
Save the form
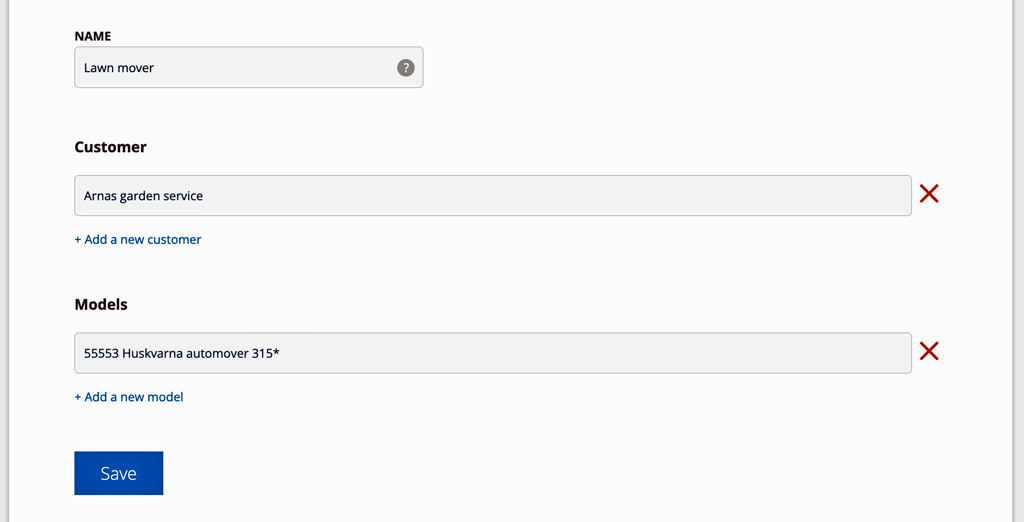[119, 473]
